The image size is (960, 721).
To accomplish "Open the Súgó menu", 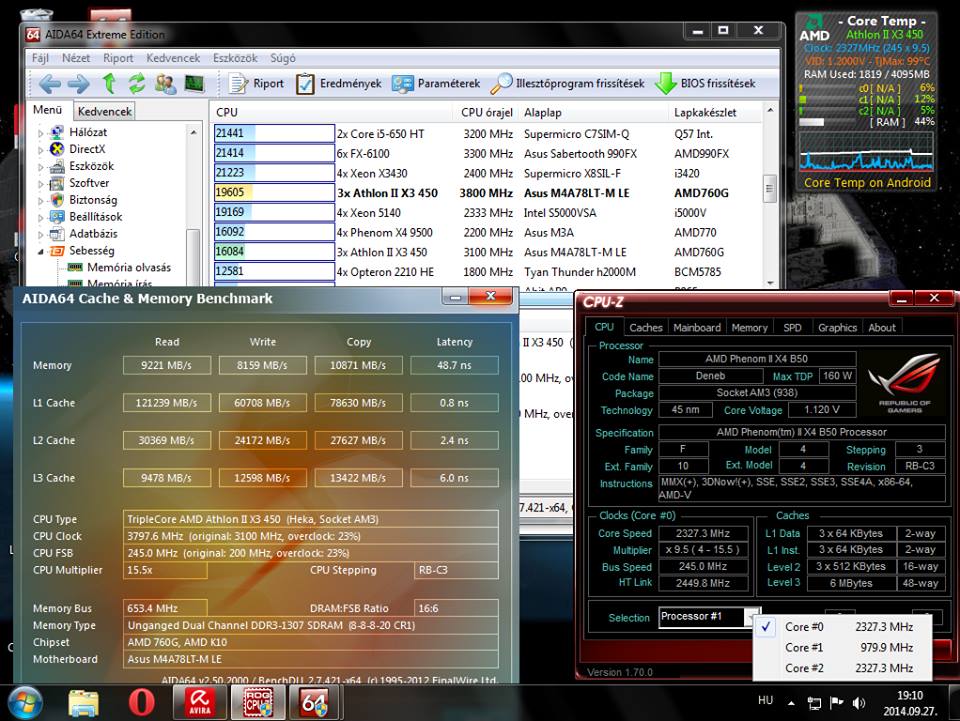I will (283, 58).
